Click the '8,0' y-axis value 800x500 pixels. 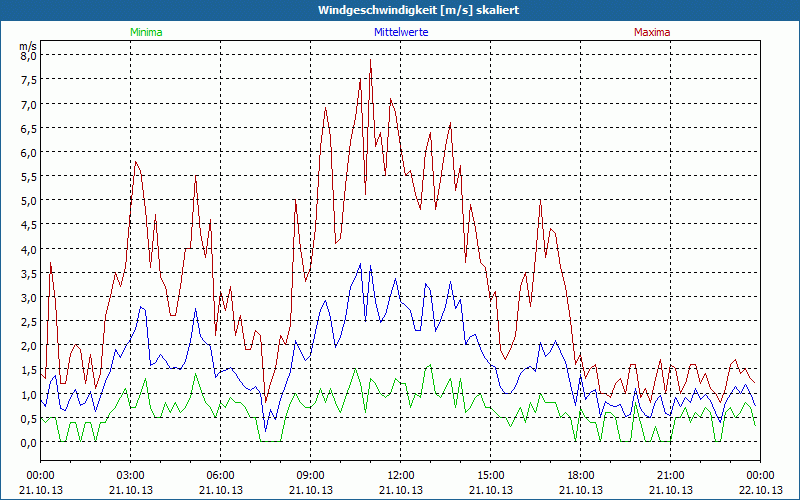coord(29,56)
